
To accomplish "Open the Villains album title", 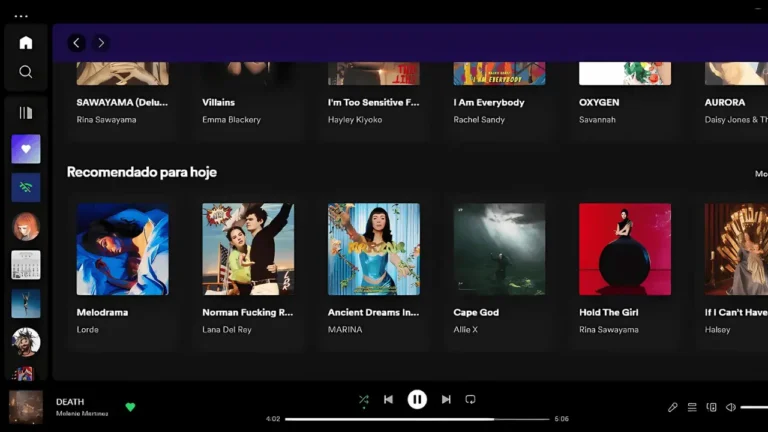I will tap(218, 102).
